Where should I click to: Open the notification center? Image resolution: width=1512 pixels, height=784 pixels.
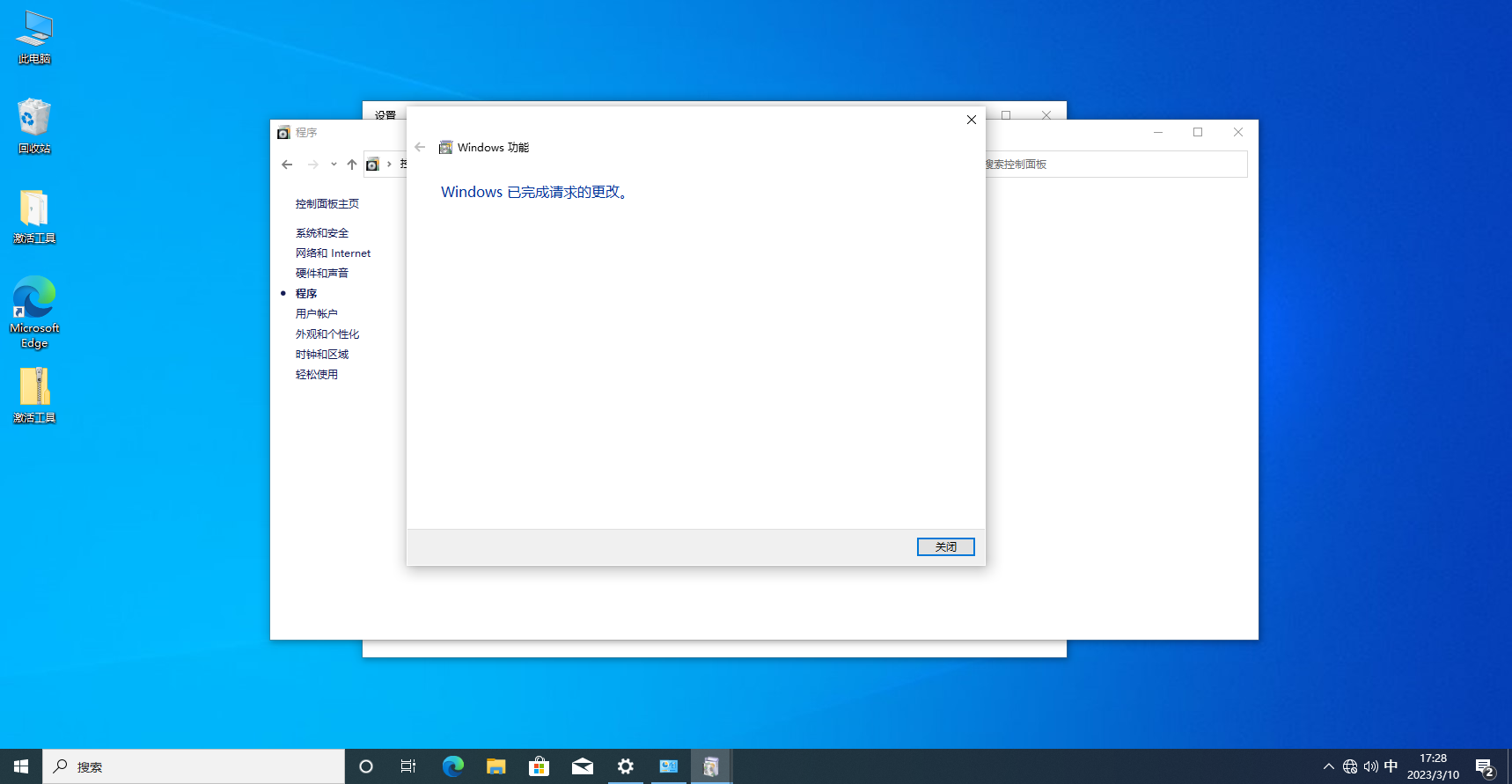1485,767
